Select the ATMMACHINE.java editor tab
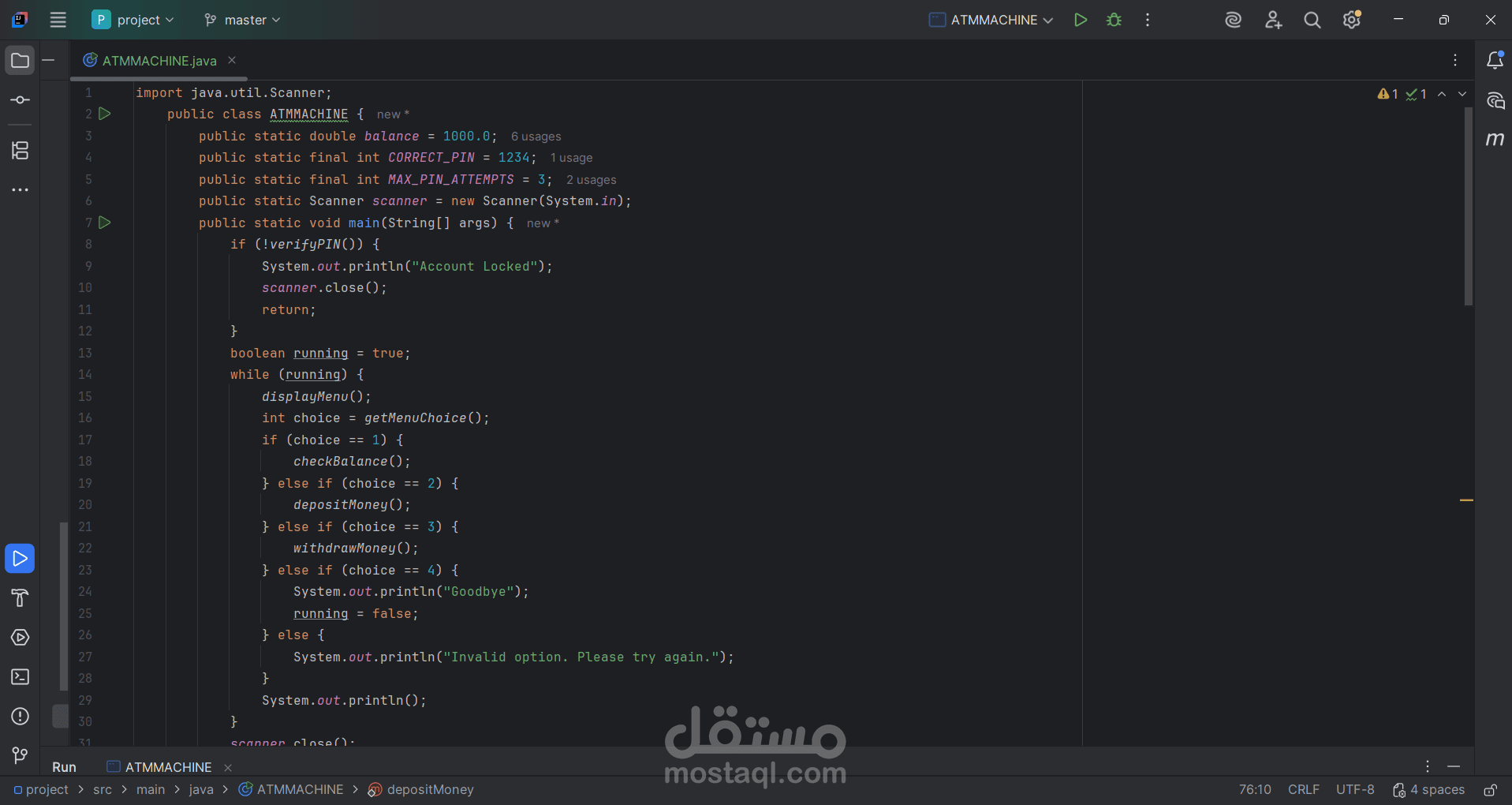The height and width of the screenshot is (805, 1512). click(x=159, y=61)
